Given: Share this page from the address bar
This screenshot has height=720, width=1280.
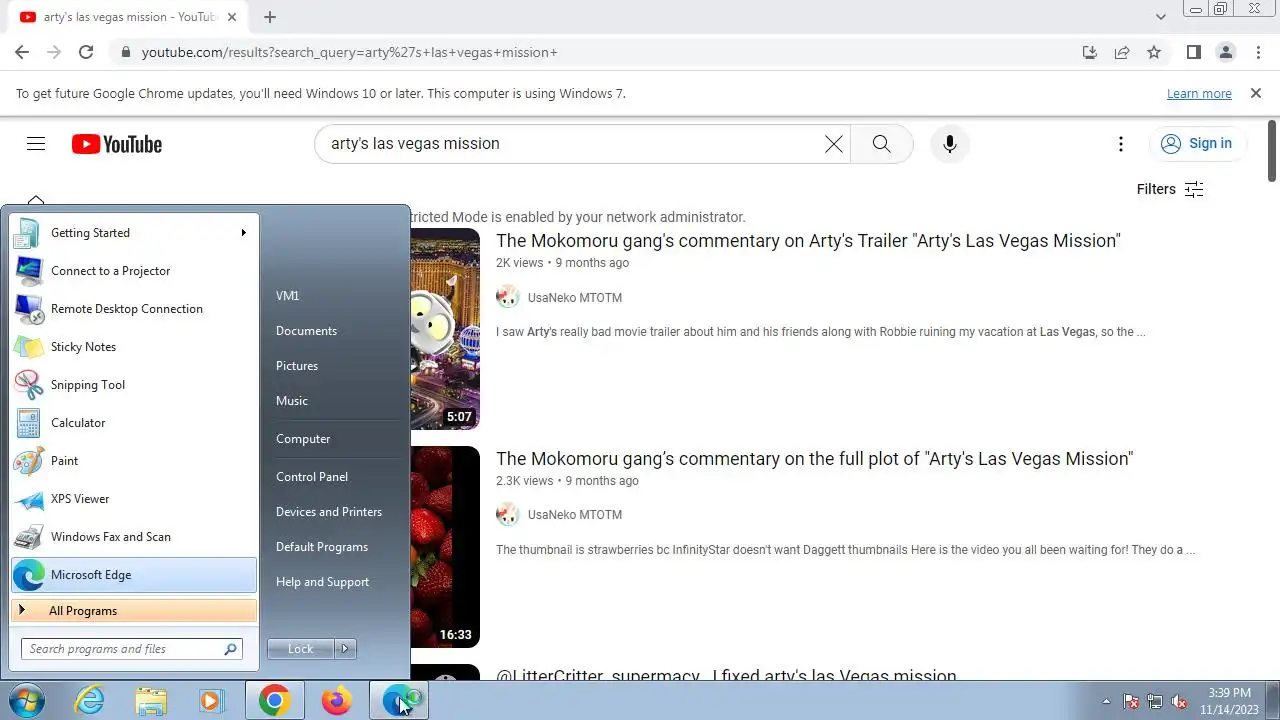Looking at the screenshot, I should pyautogui.click(x=1122, y=52).
